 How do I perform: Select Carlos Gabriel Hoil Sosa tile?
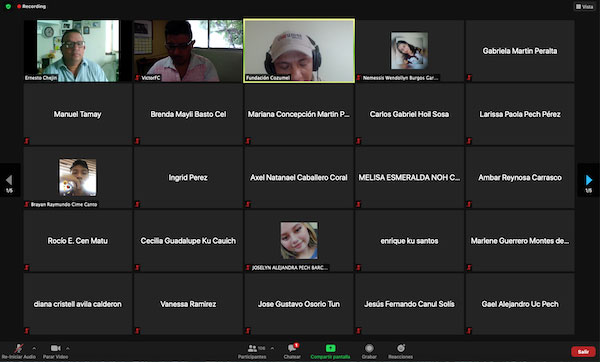coord(409,114)
